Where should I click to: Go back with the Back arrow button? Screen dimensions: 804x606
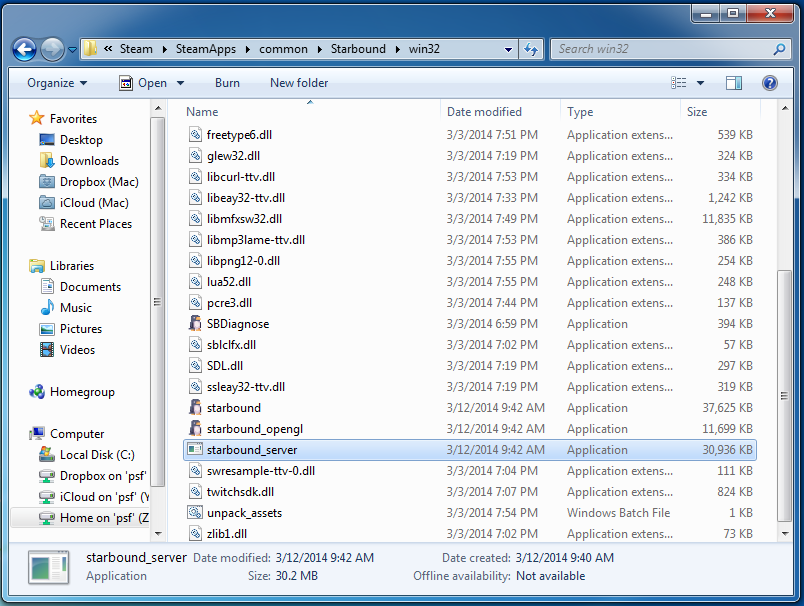(x=24, y=50)
